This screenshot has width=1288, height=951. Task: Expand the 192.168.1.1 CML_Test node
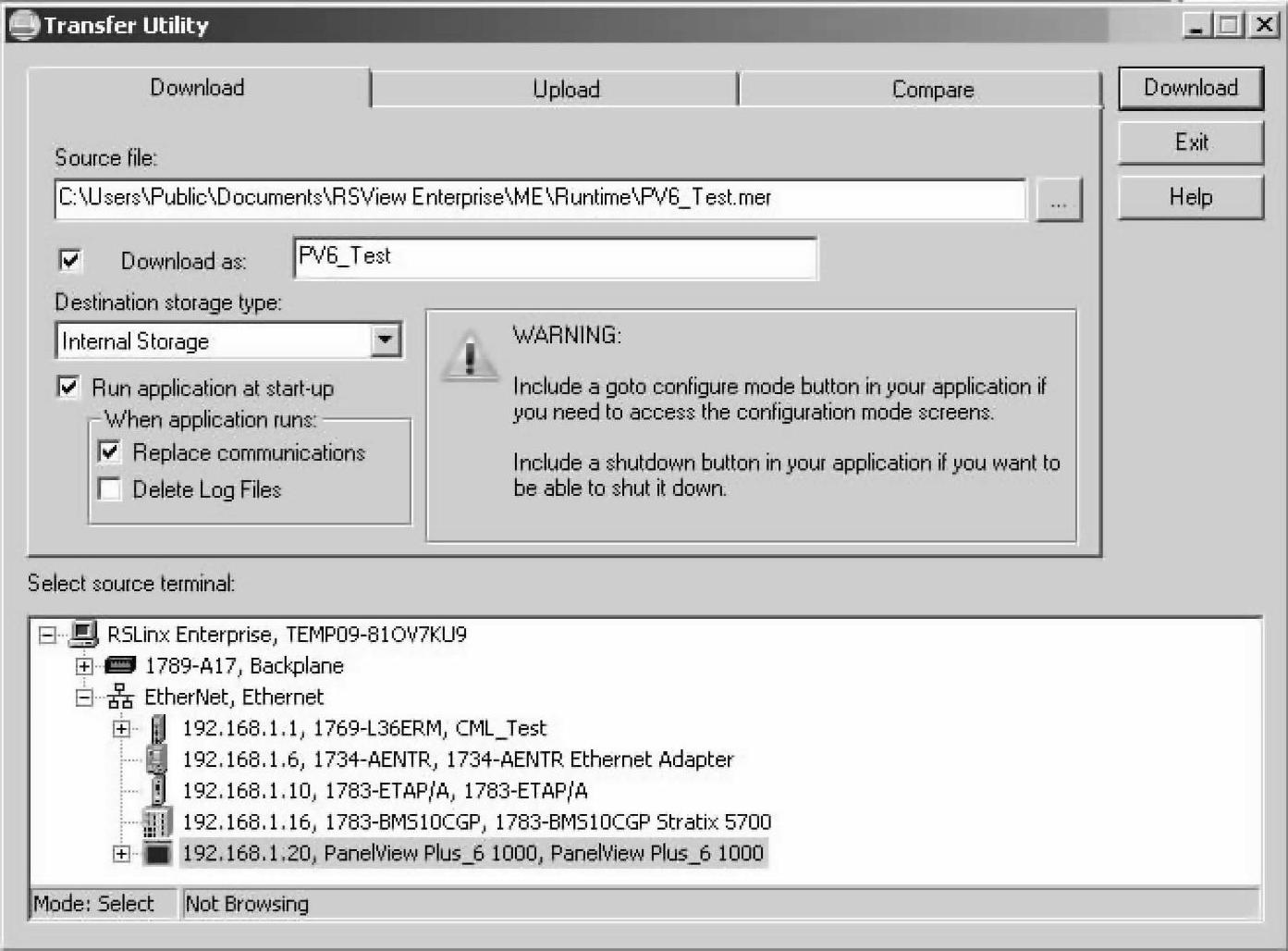121,729
